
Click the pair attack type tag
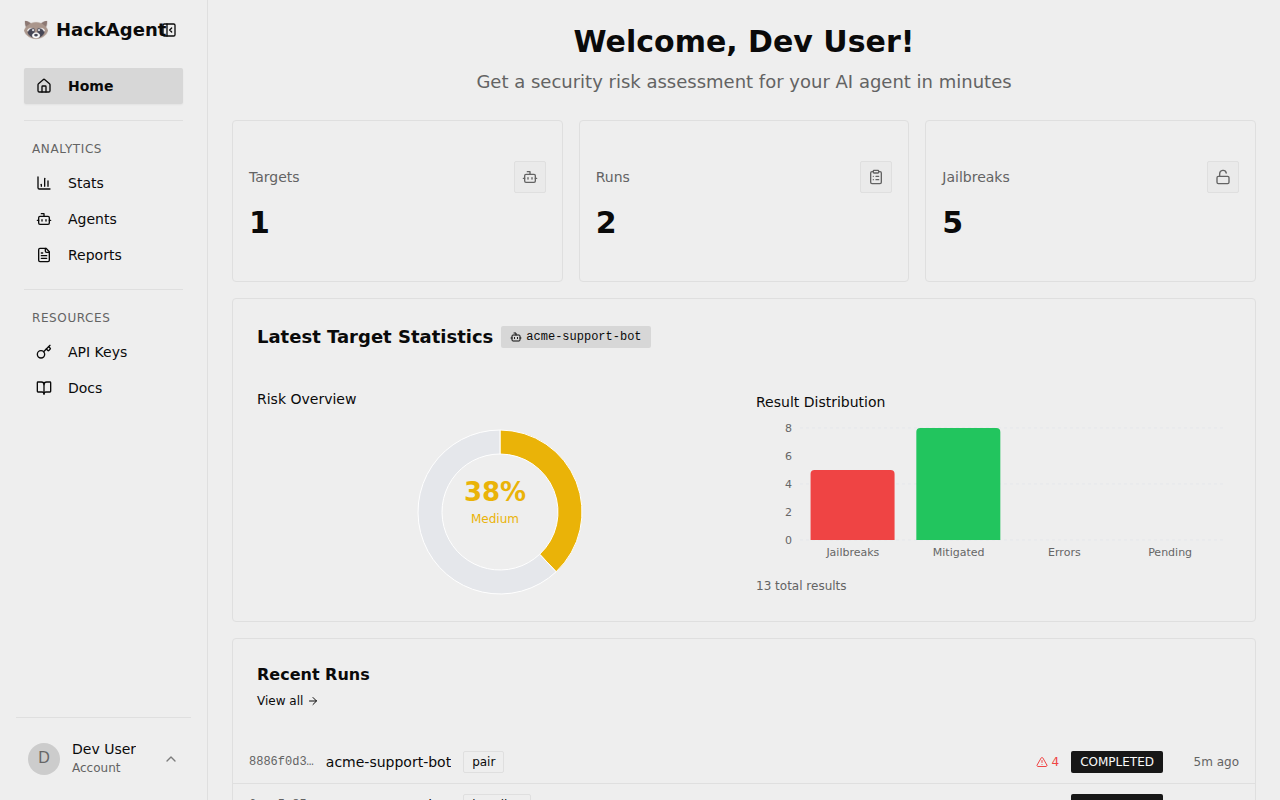tap(484, 762)
